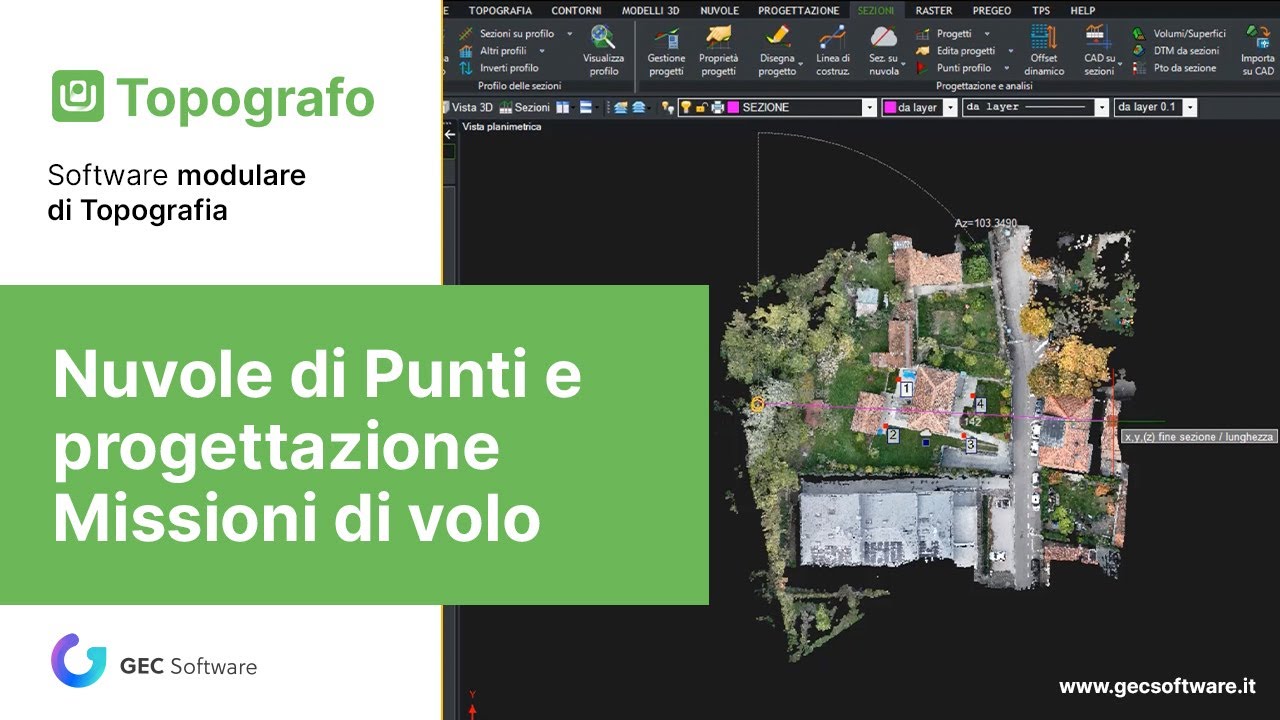This screenshot has height=720, width=1280.
Task: Open the TPS tab
Action: (x=1041, y=10)
